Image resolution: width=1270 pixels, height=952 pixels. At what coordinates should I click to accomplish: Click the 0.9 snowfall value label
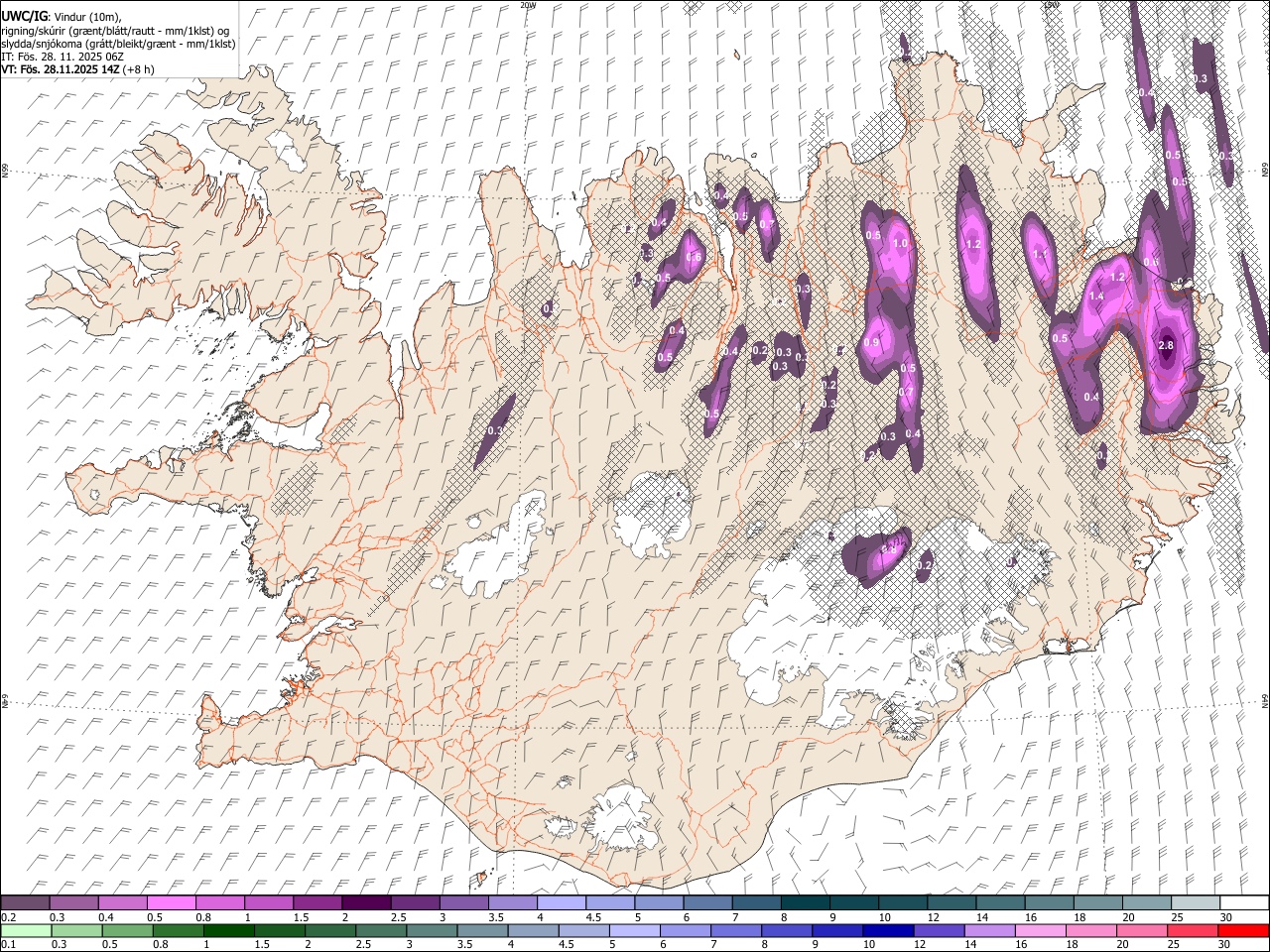pyautogui.click(x=872, y=342)
